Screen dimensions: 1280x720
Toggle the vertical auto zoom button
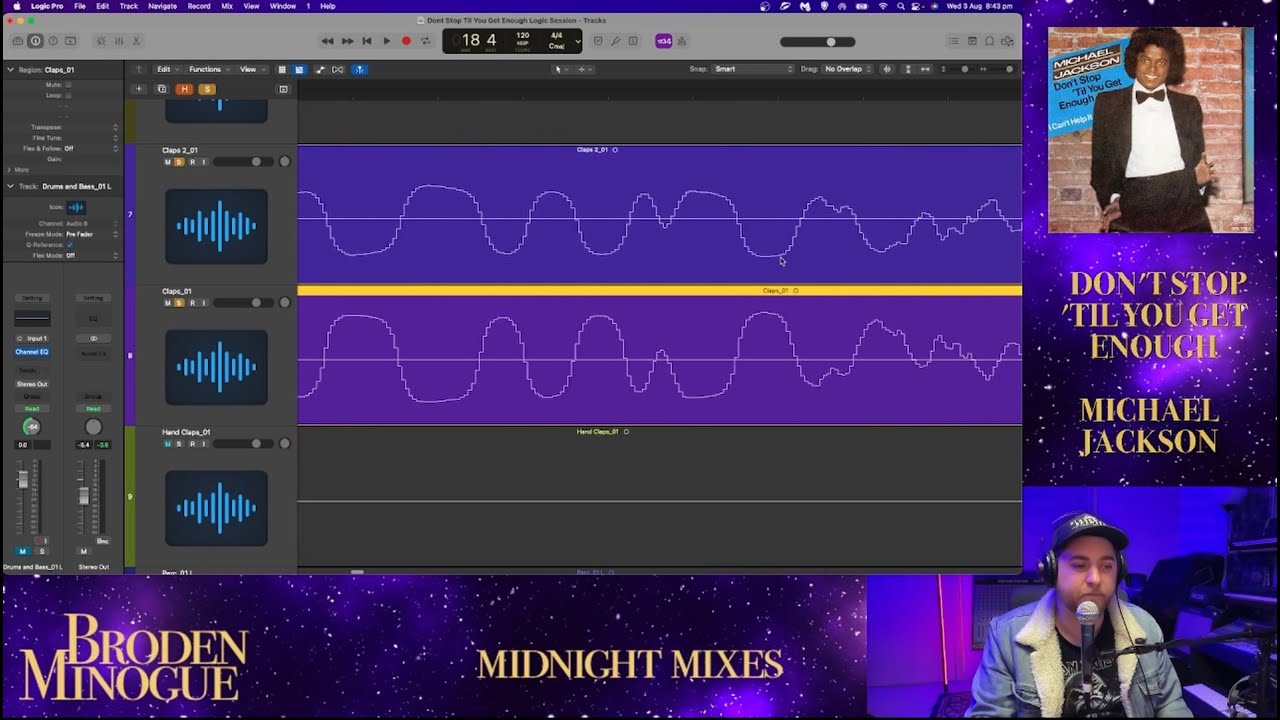click(x=908, y=69)
